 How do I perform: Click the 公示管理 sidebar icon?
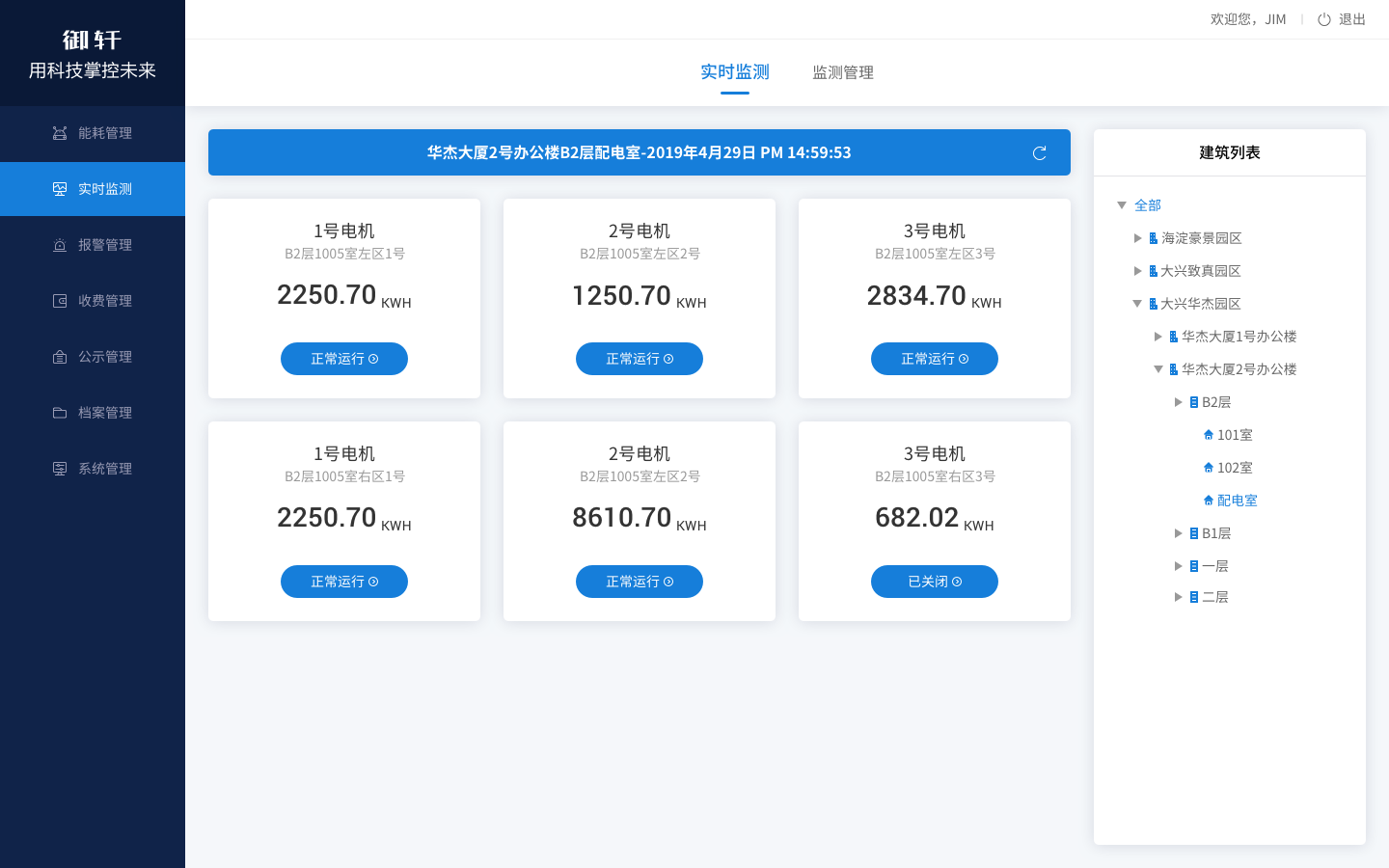click(60, 357)
